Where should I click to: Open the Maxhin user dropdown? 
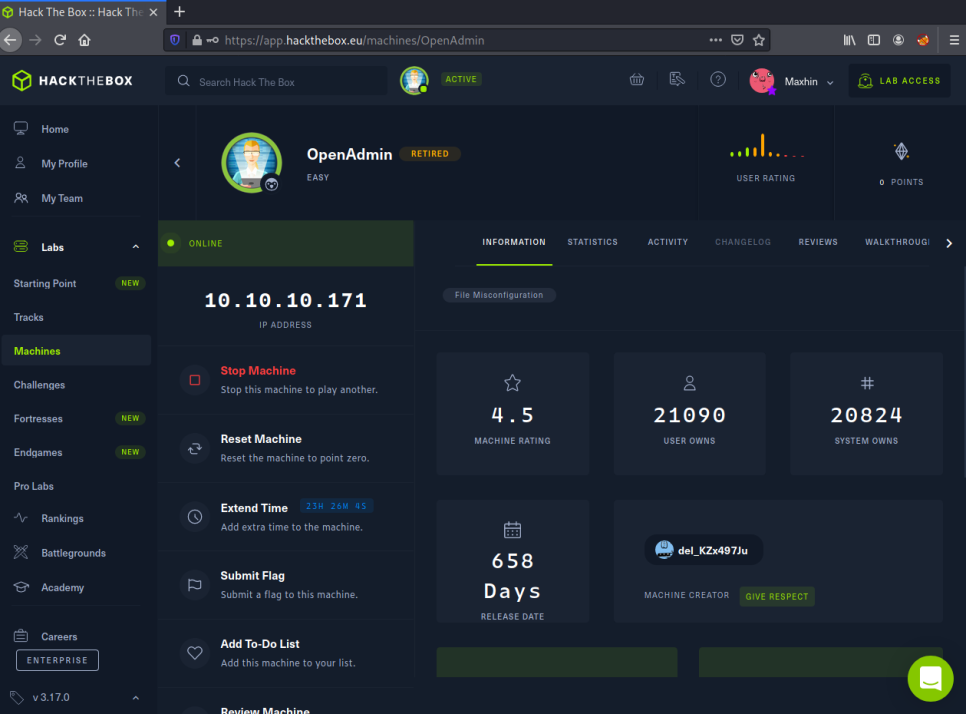click(792, 81)
